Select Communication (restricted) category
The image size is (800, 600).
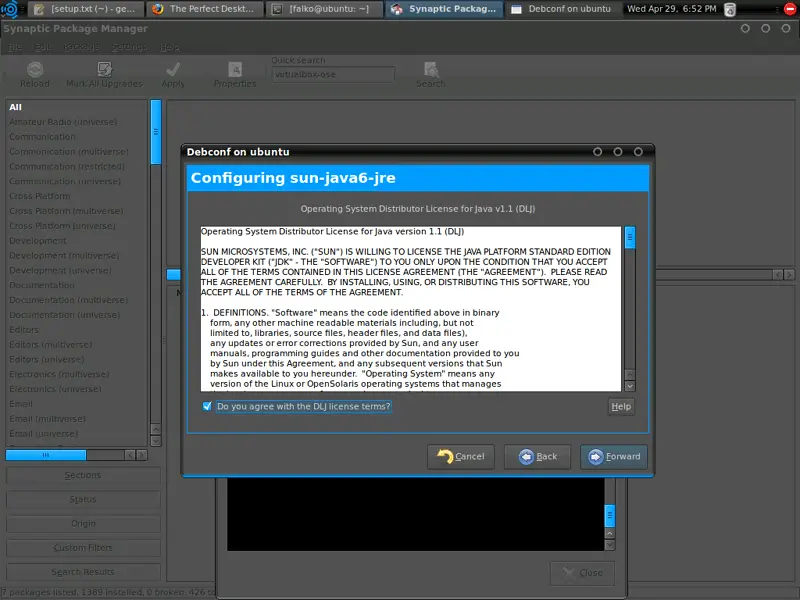67,166
